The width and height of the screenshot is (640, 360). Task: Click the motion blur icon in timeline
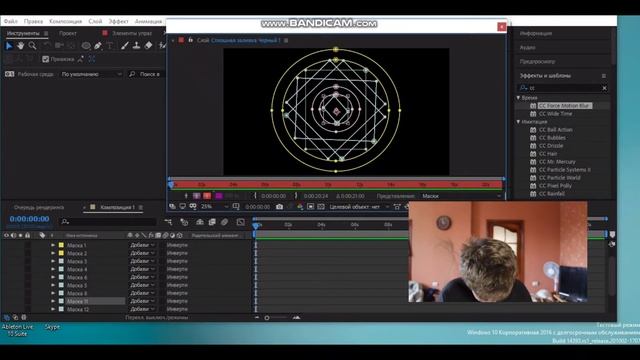coord(224,222)
